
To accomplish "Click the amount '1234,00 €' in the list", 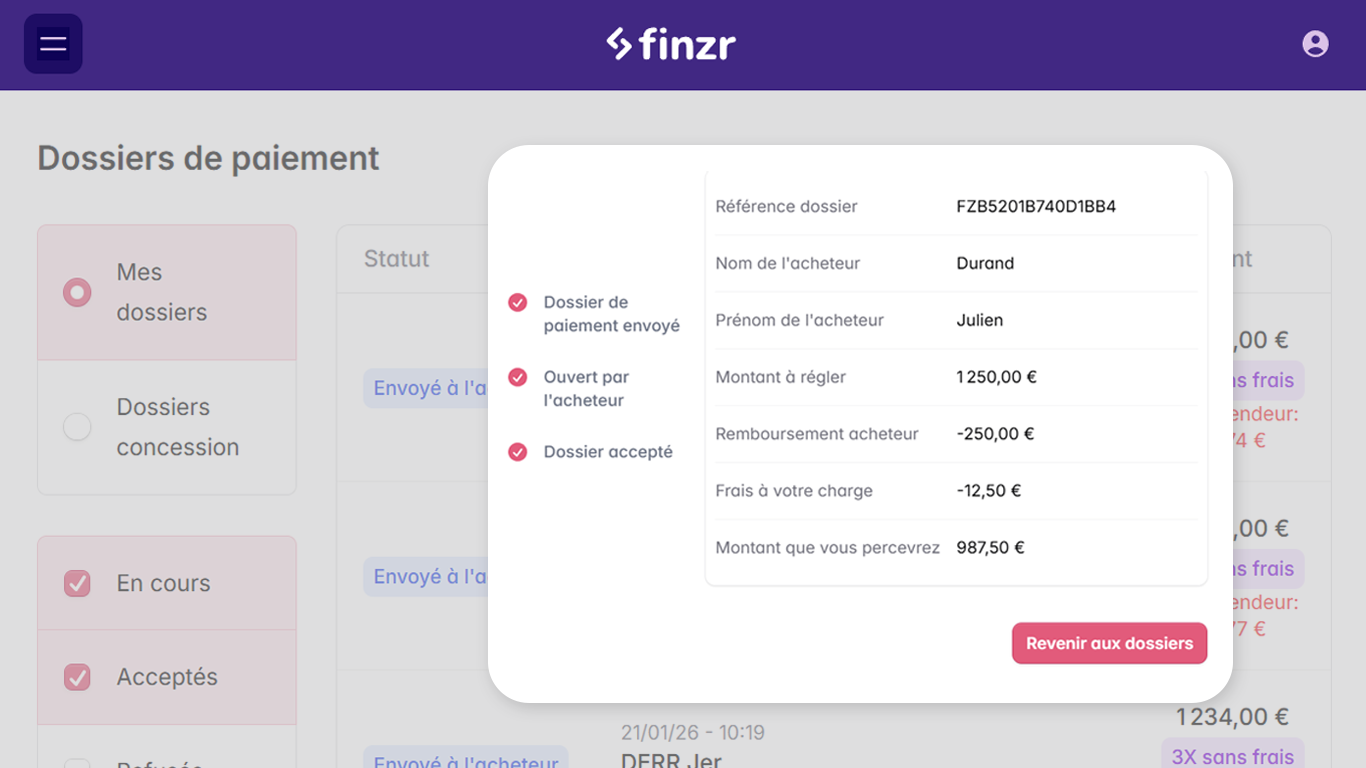I will tap(1234, 716).
